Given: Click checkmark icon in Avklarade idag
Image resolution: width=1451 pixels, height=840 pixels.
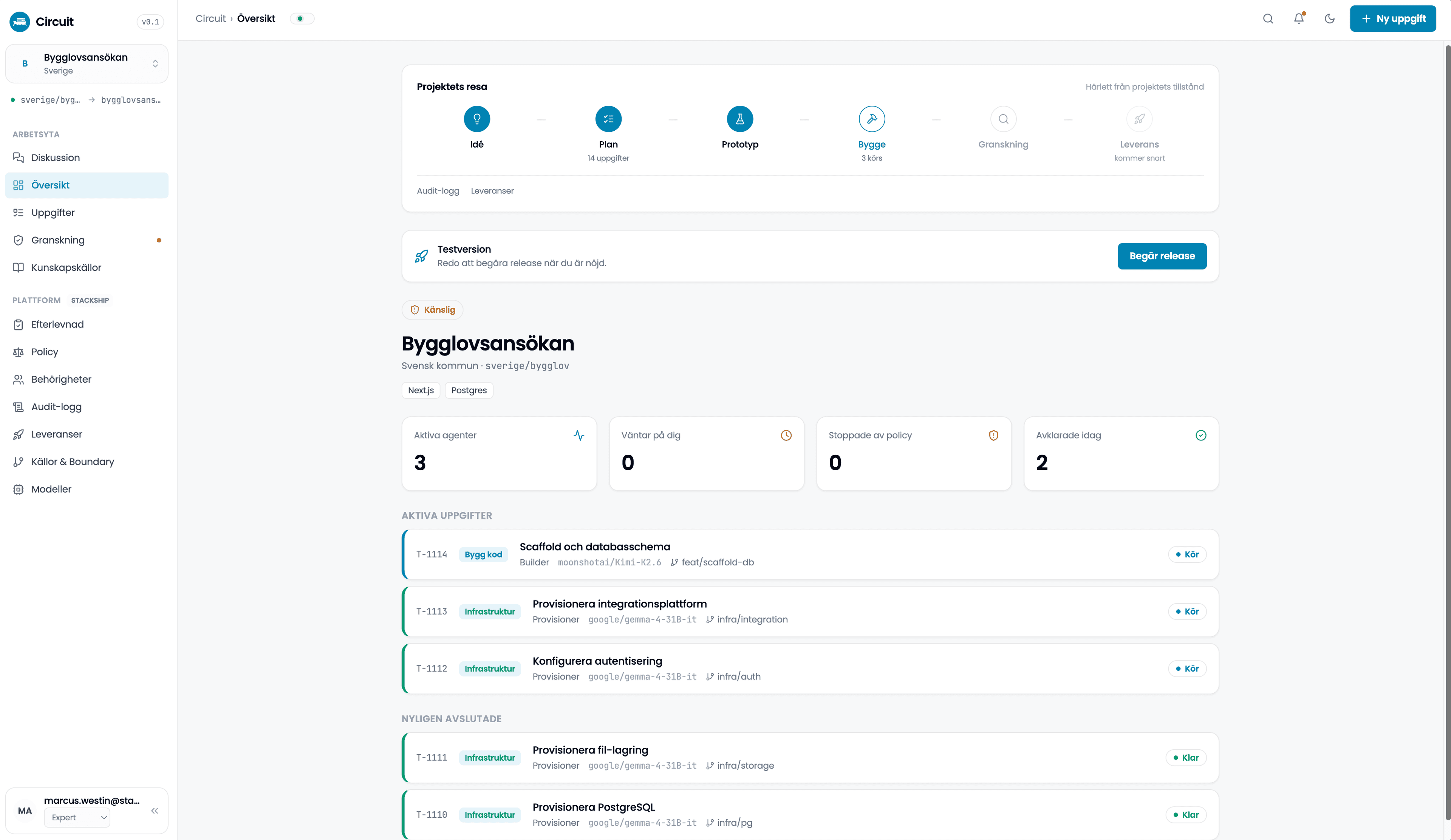Looking at the screenshot, I should tap(1200, 435).
